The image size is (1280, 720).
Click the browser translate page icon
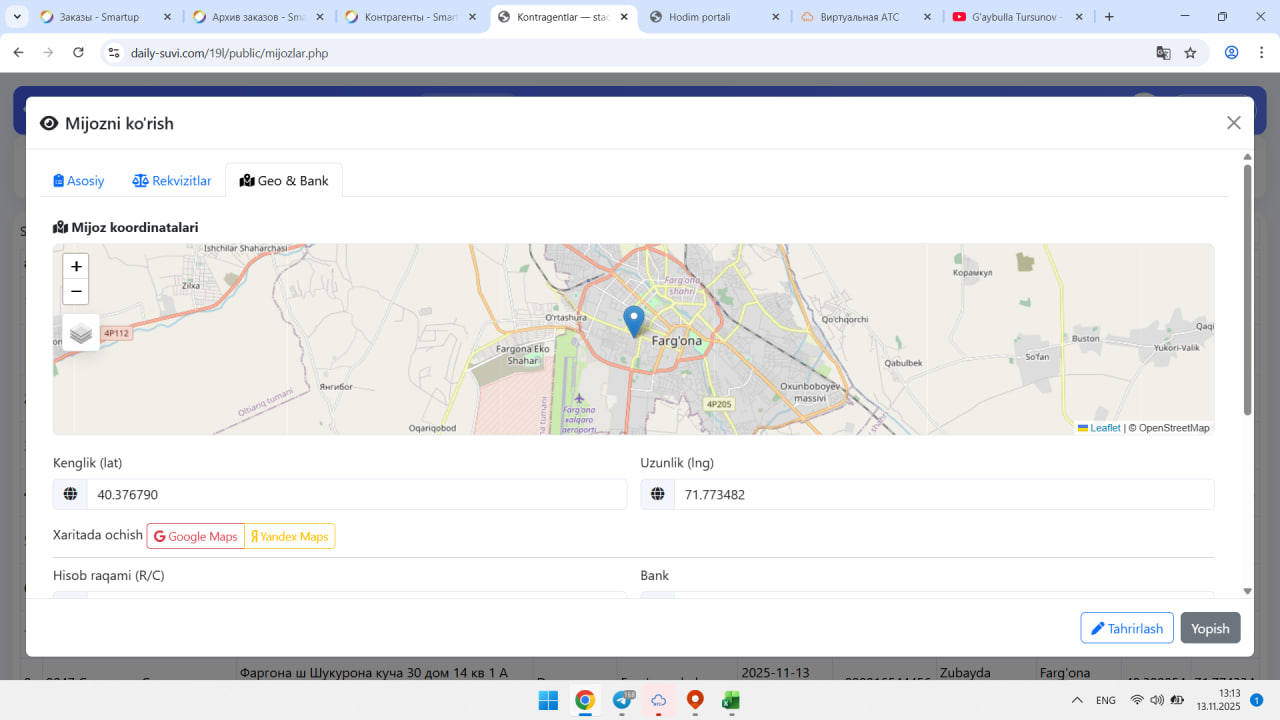(x=1163, y=53)
